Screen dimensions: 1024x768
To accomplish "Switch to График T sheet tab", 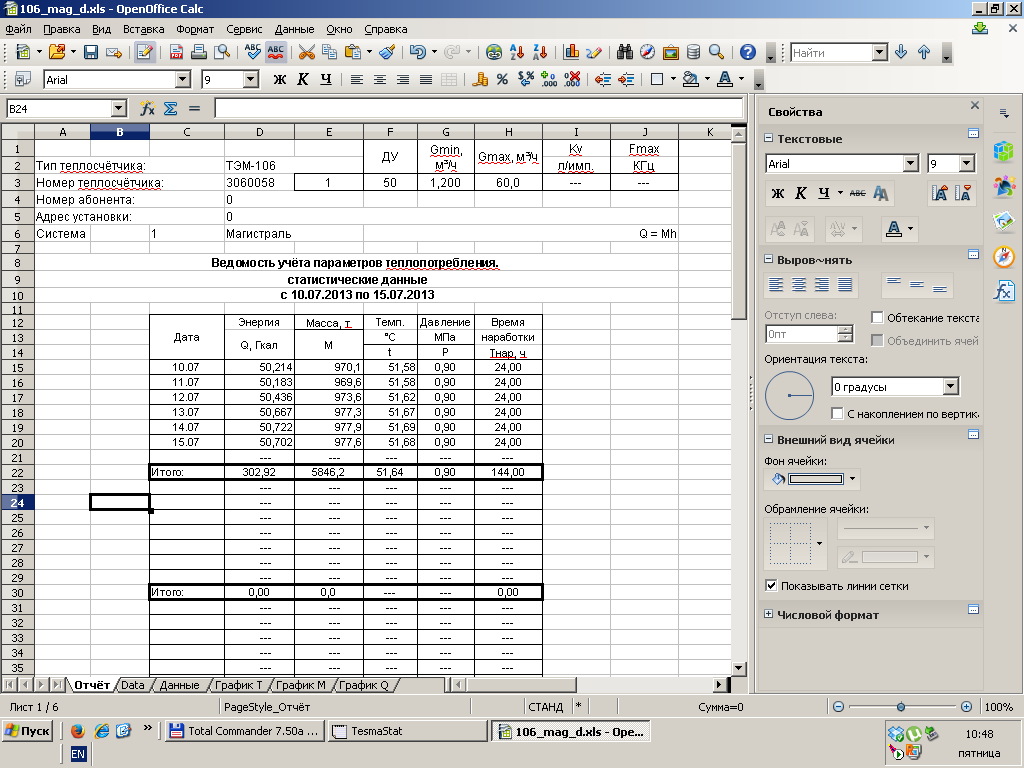I will pyautogui.click(x=238, y=685).
